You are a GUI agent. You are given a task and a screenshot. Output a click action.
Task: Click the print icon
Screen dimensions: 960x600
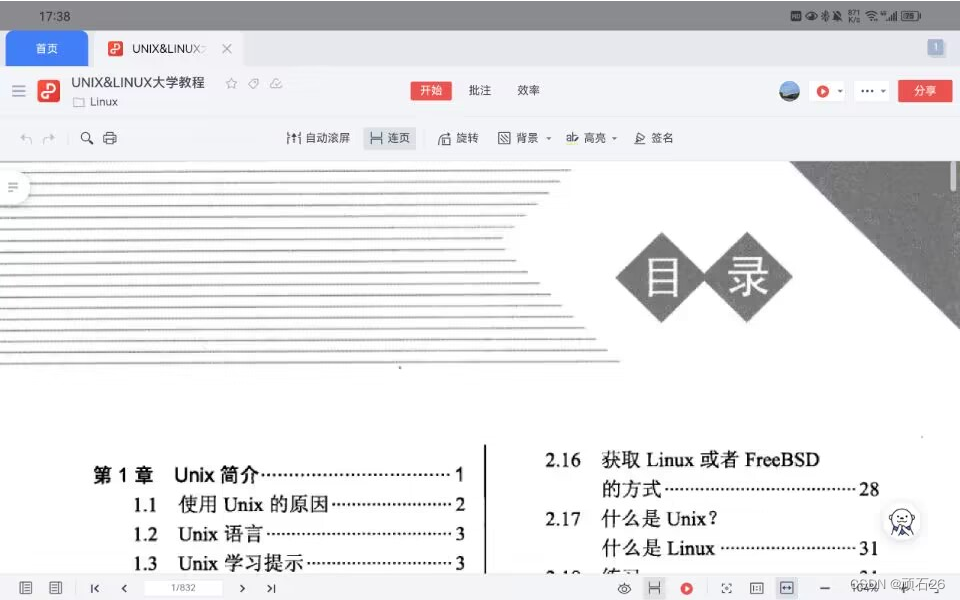coord(110,138)
